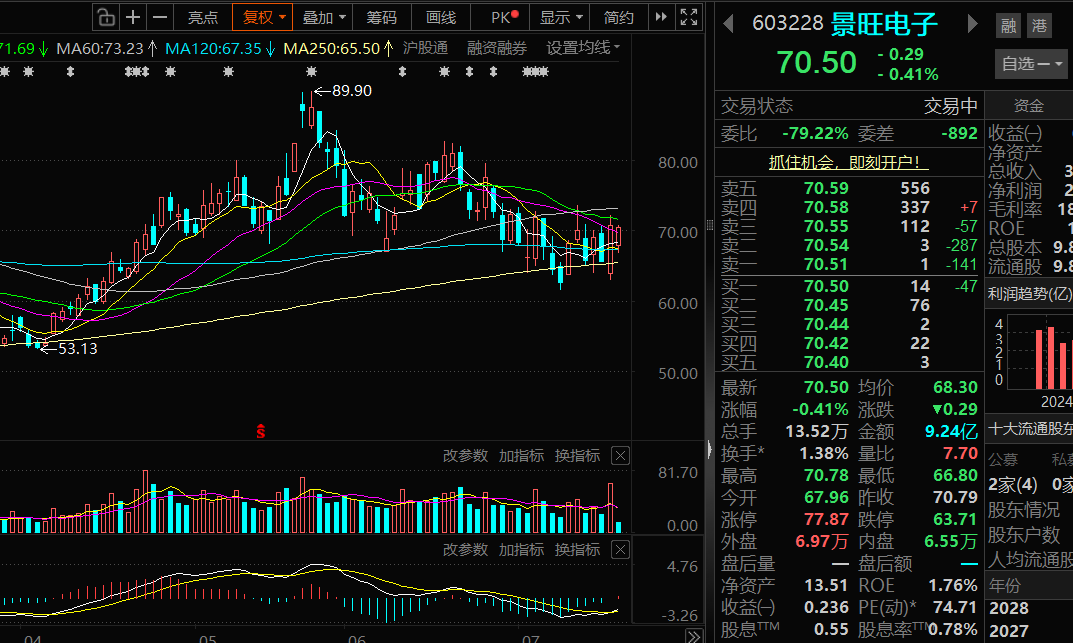Toggle the 沪股通 indicator
This screenshot has height=643, width=1073.
pyautogui.click(x=425, y=48)
